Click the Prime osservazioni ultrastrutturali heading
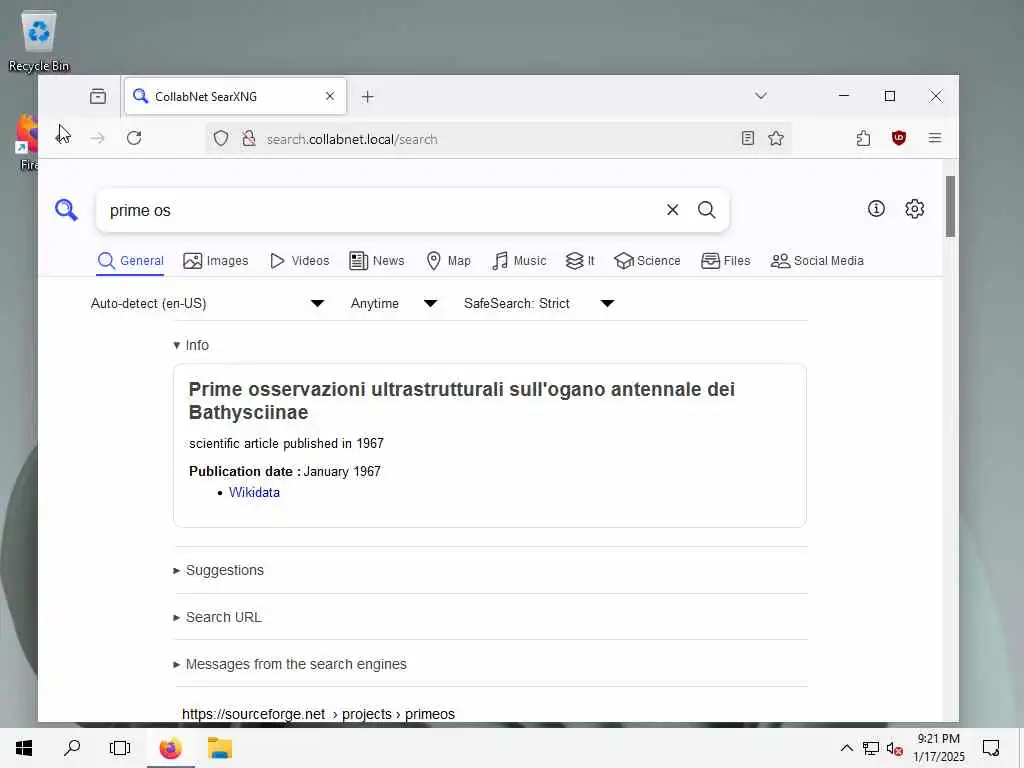This screenshot has width=1024, height=768. point(461,400)
